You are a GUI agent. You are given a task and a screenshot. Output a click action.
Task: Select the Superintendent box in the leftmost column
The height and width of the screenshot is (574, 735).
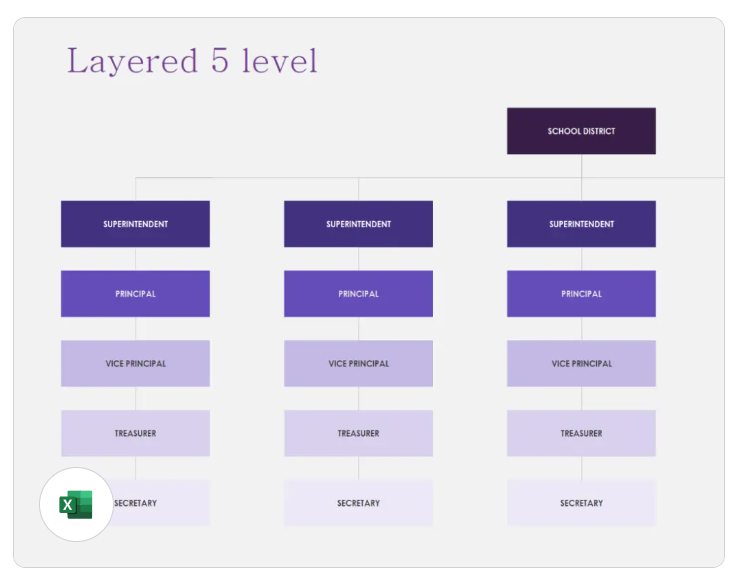(135, 224)
